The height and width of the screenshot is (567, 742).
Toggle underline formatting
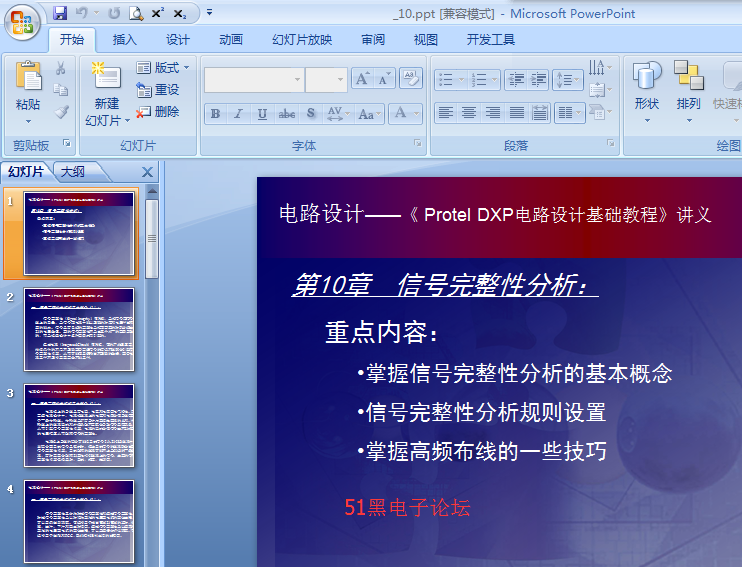262,114
